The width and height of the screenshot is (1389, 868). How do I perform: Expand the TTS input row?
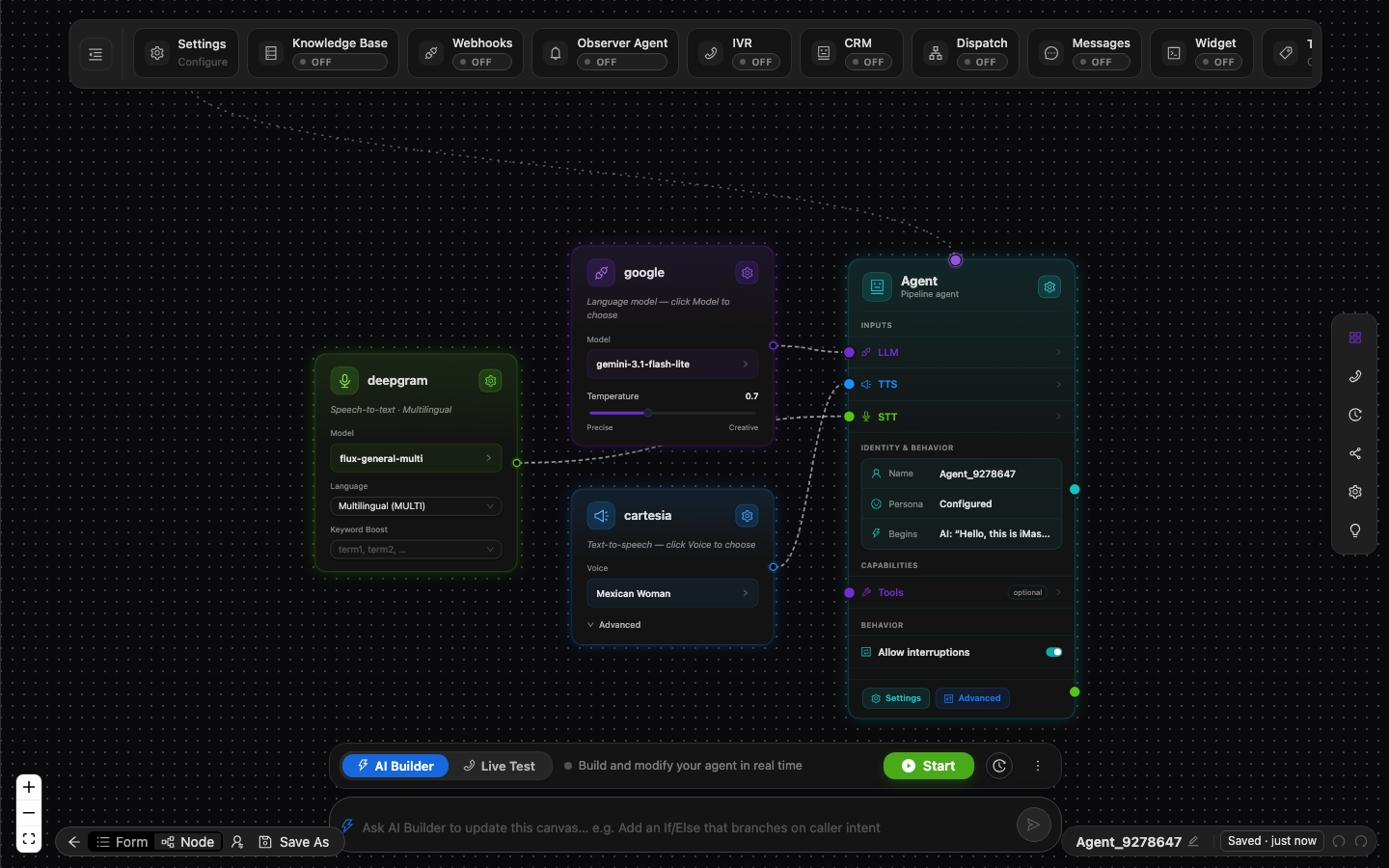coord(962,384)
